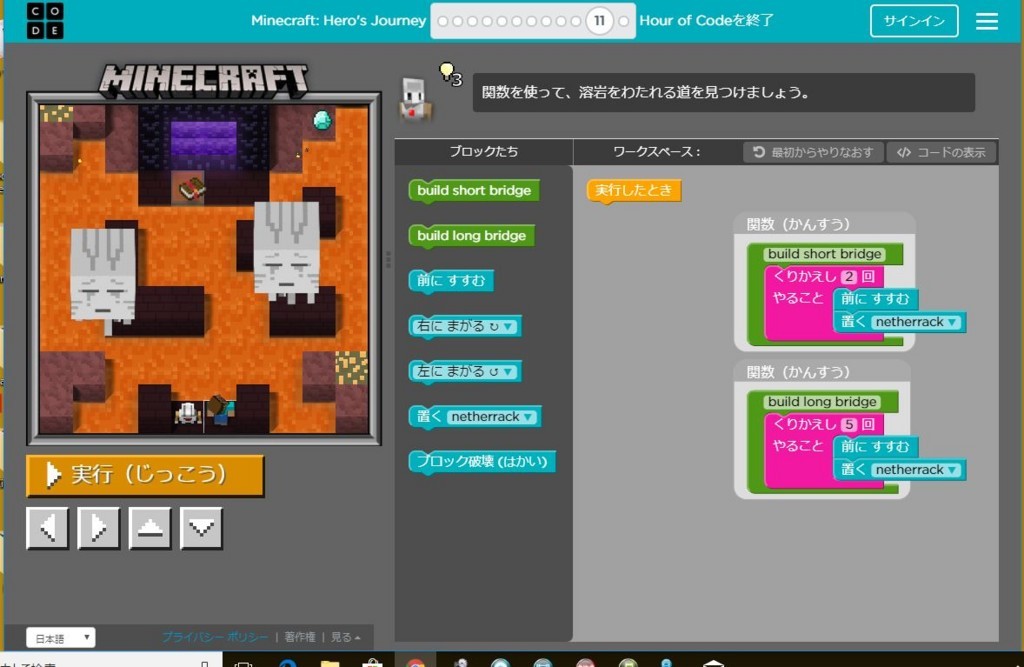This screenshot has width=1024, height=667.
Task: Click the up arrow control button
Action: 150,528
